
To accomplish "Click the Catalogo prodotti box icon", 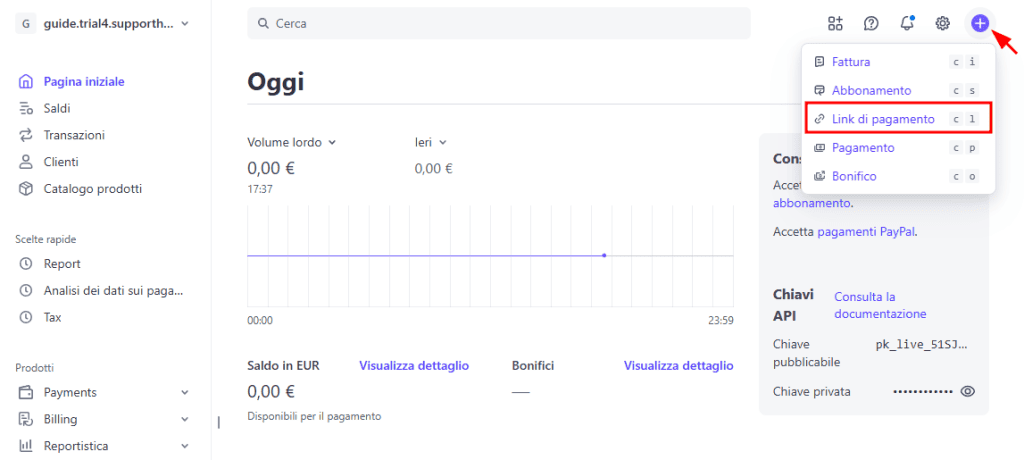I will pyautogui.click(x=25, y=189).
